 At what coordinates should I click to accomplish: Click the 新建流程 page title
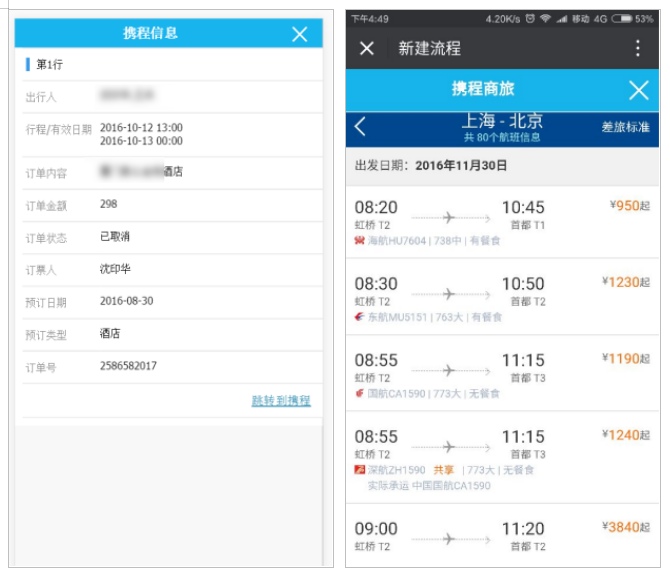tap(429, 48)
